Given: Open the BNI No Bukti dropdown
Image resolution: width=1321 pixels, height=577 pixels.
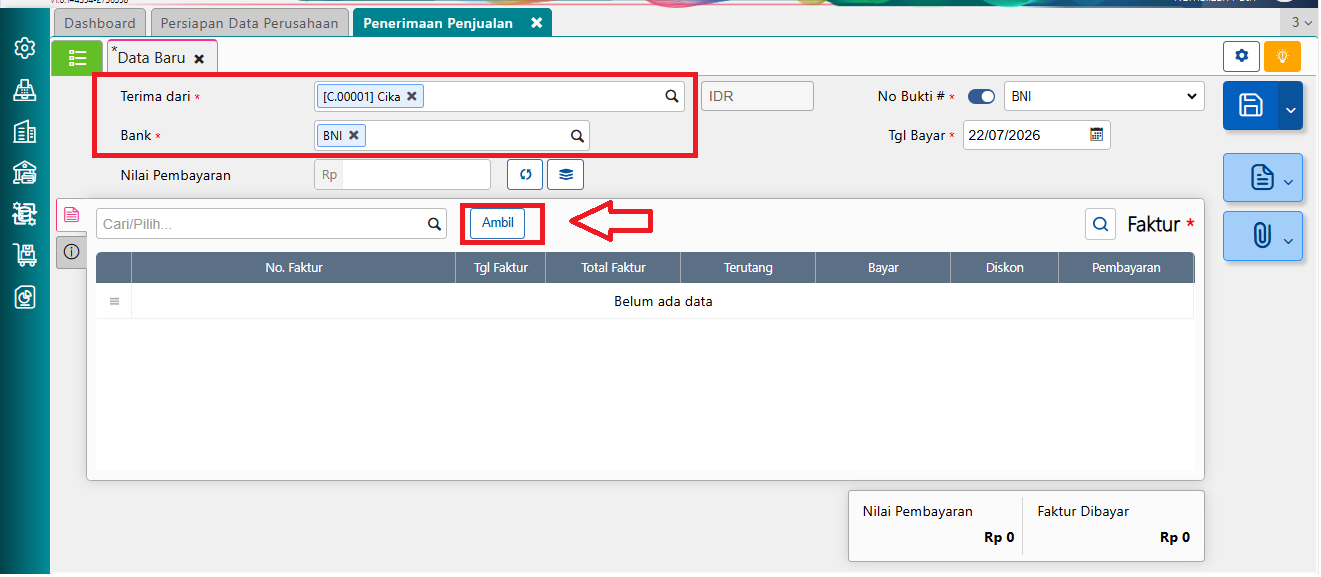Looking at the screenshot, I should click(1104, 96).
